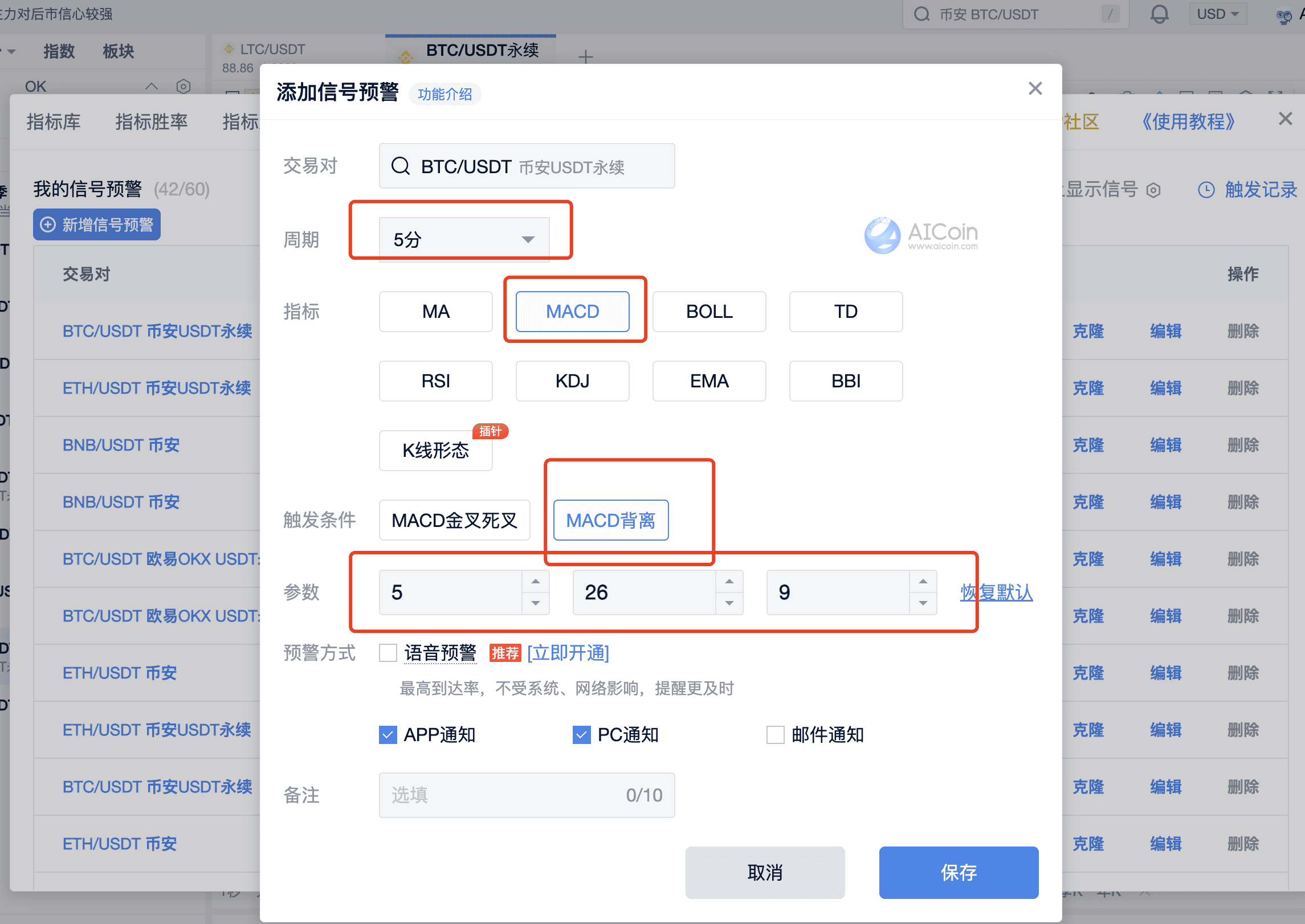The width and height of the screenshot is (1305, 924).
Task: Click the 立即开通 activate now link
Action: [568, 653]
